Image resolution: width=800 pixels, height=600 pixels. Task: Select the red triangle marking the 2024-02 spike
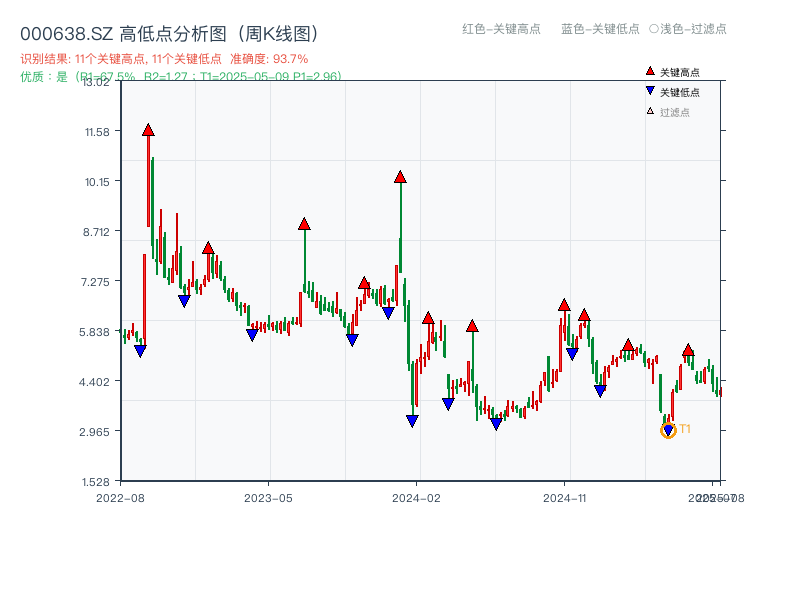click(x=399, y=177)
